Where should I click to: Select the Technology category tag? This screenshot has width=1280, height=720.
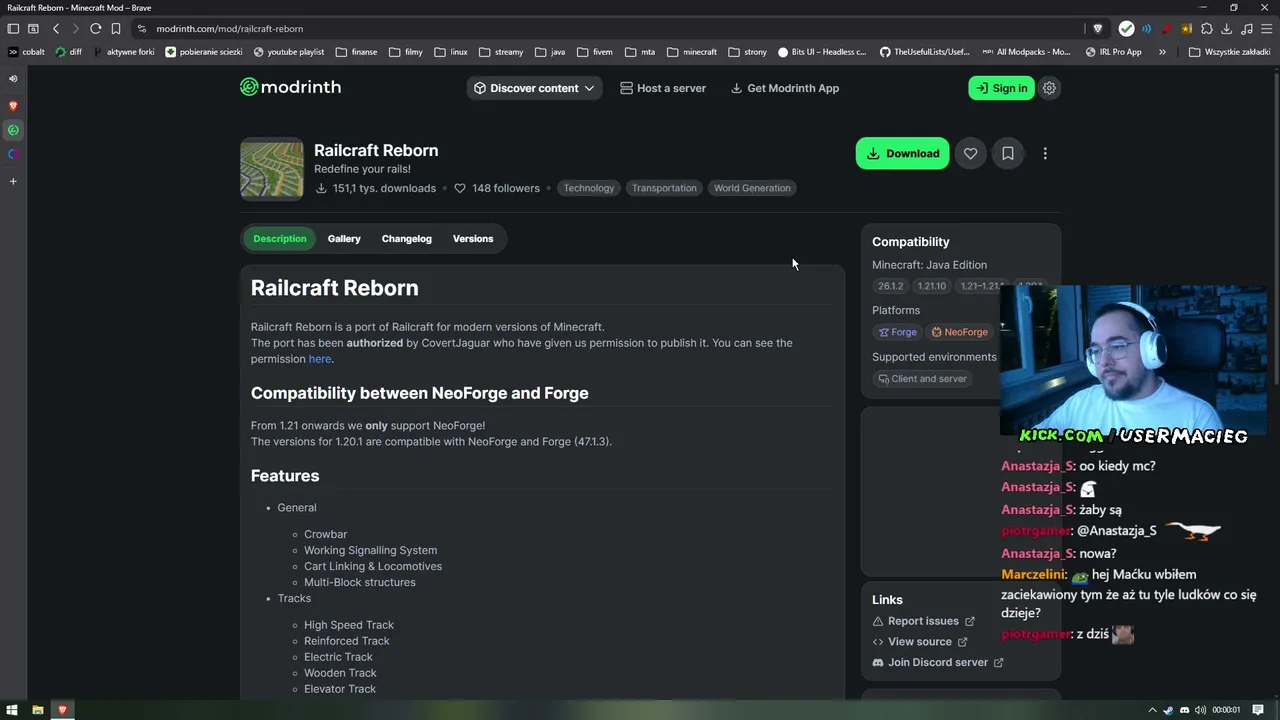[589, 188]
